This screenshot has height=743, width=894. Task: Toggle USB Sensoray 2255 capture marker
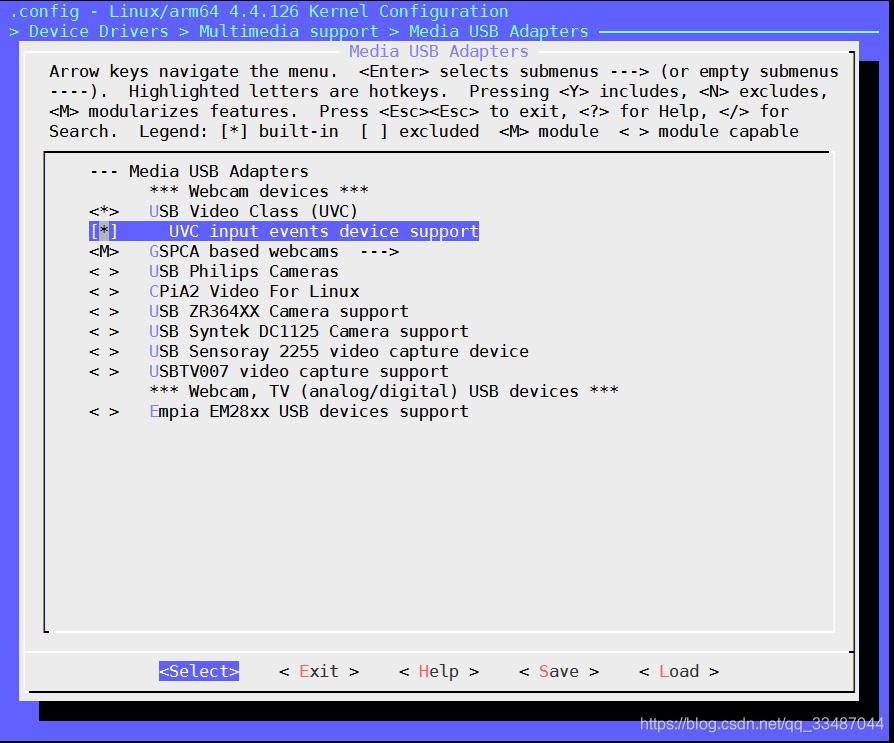pyautogui.click(x=104, y=351)
